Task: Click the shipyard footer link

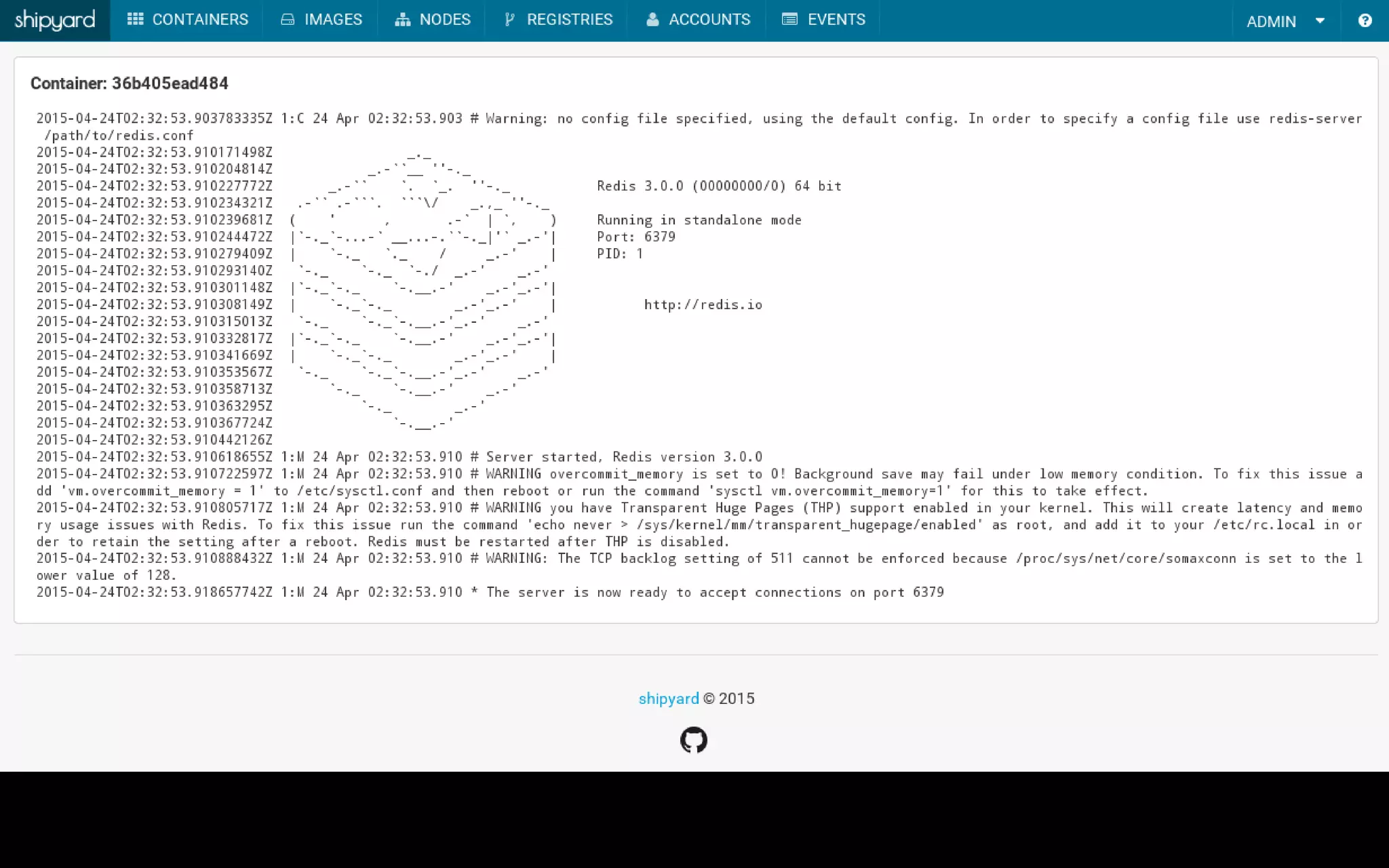Action: tap(668, 698)
